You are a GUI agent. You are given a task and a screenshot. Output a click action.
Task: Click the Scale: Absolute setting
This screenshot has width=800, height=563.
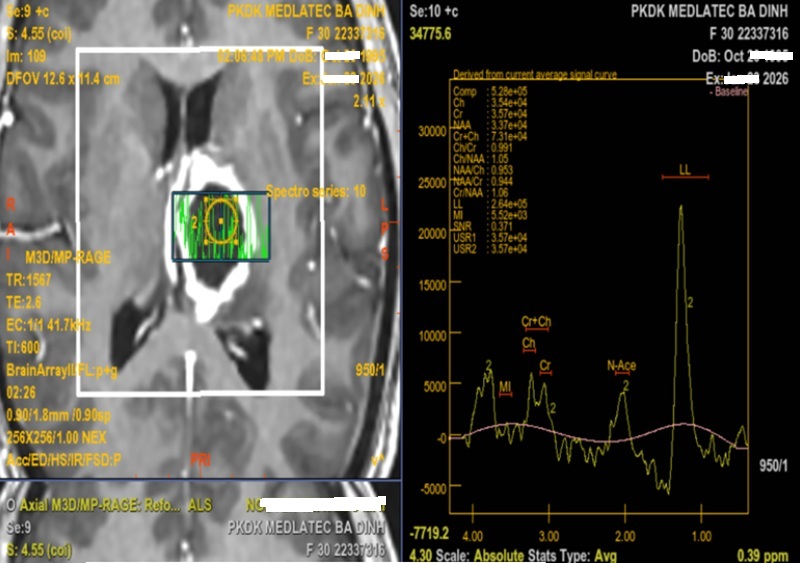pyautogui.click(x=478, y=554)
